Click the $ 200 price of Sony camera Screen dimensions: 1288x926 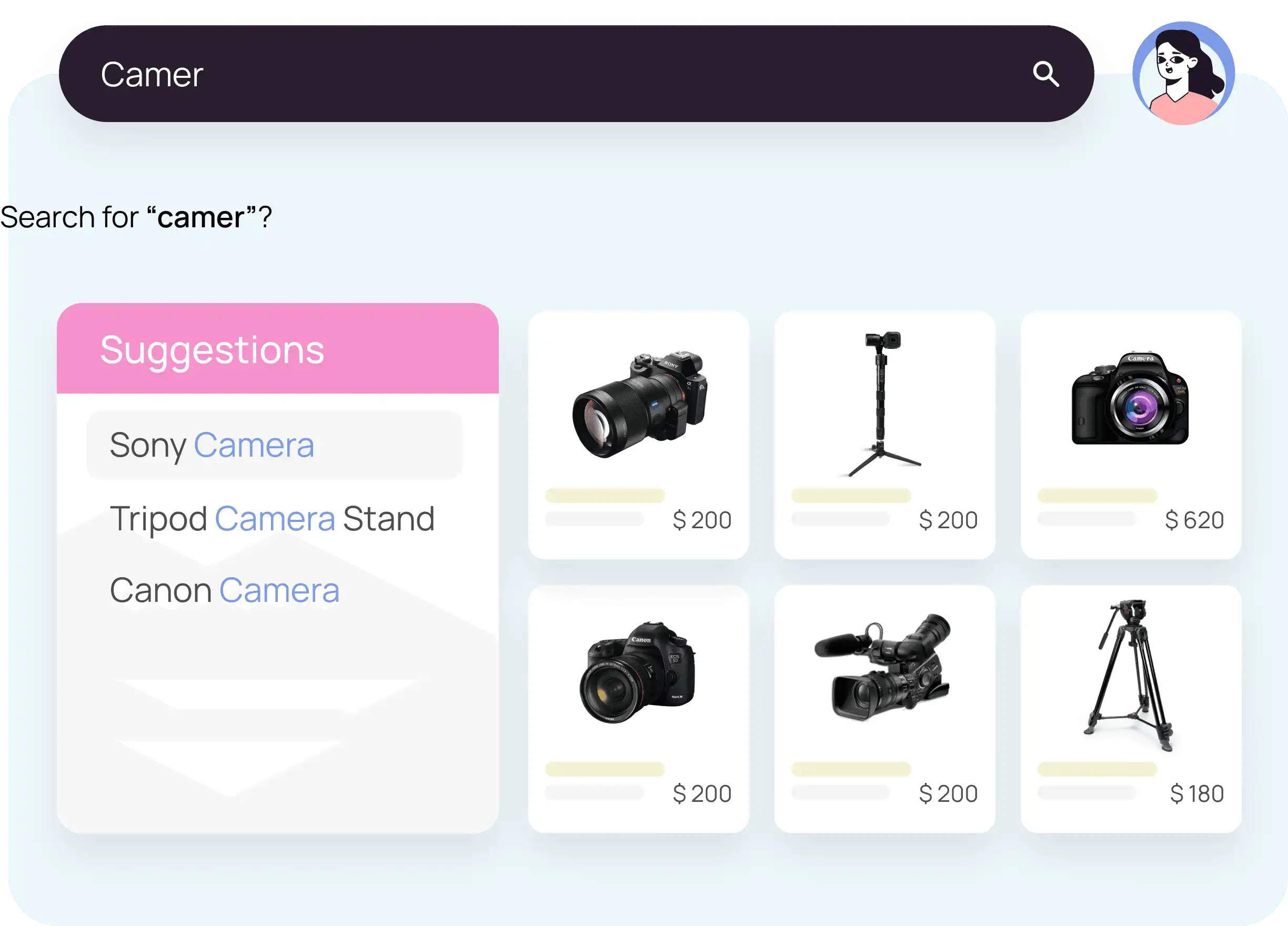tap(702, 520)
